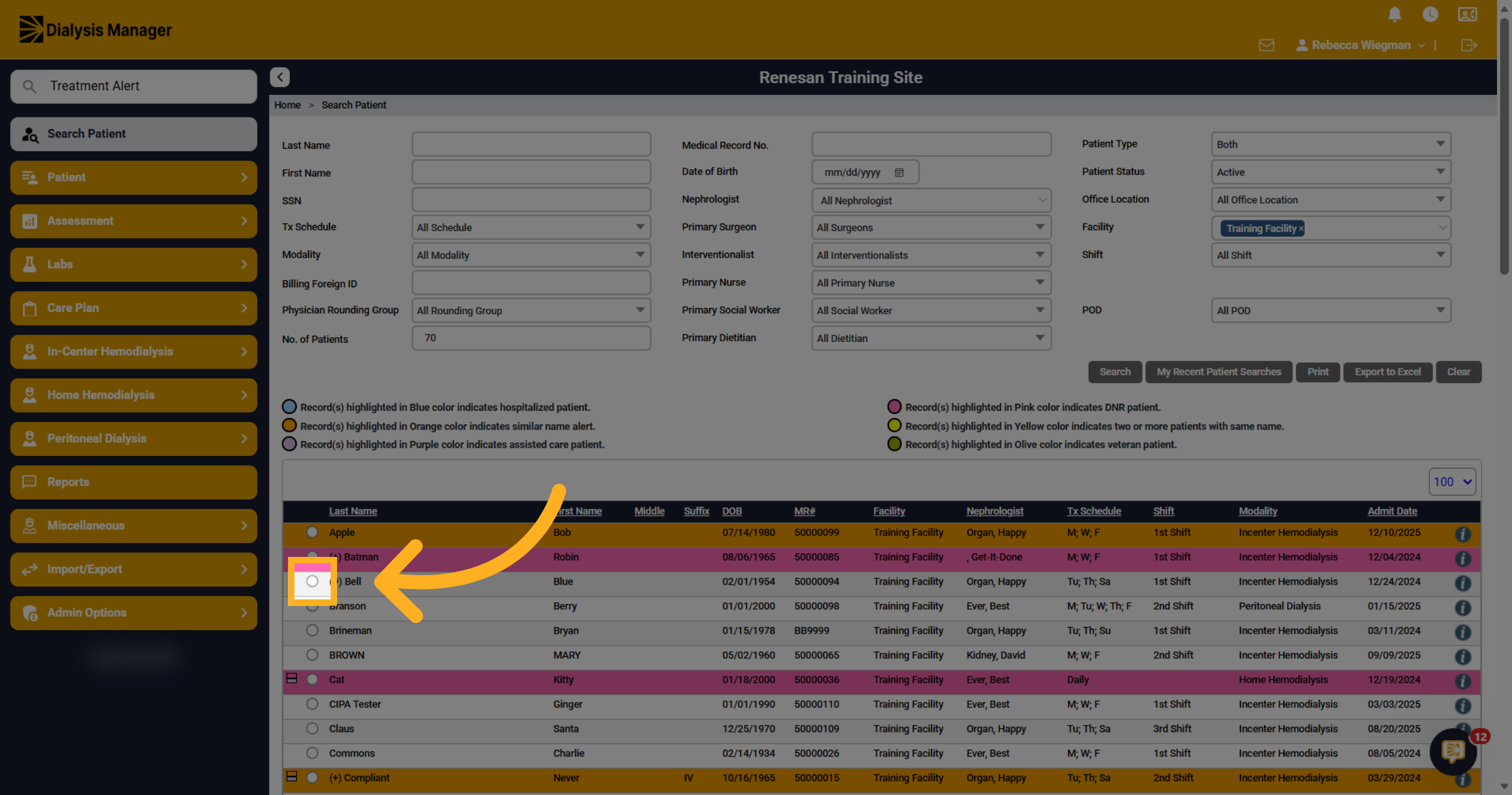
Task: Remove the Training Facility tag
Action: 1301,228
